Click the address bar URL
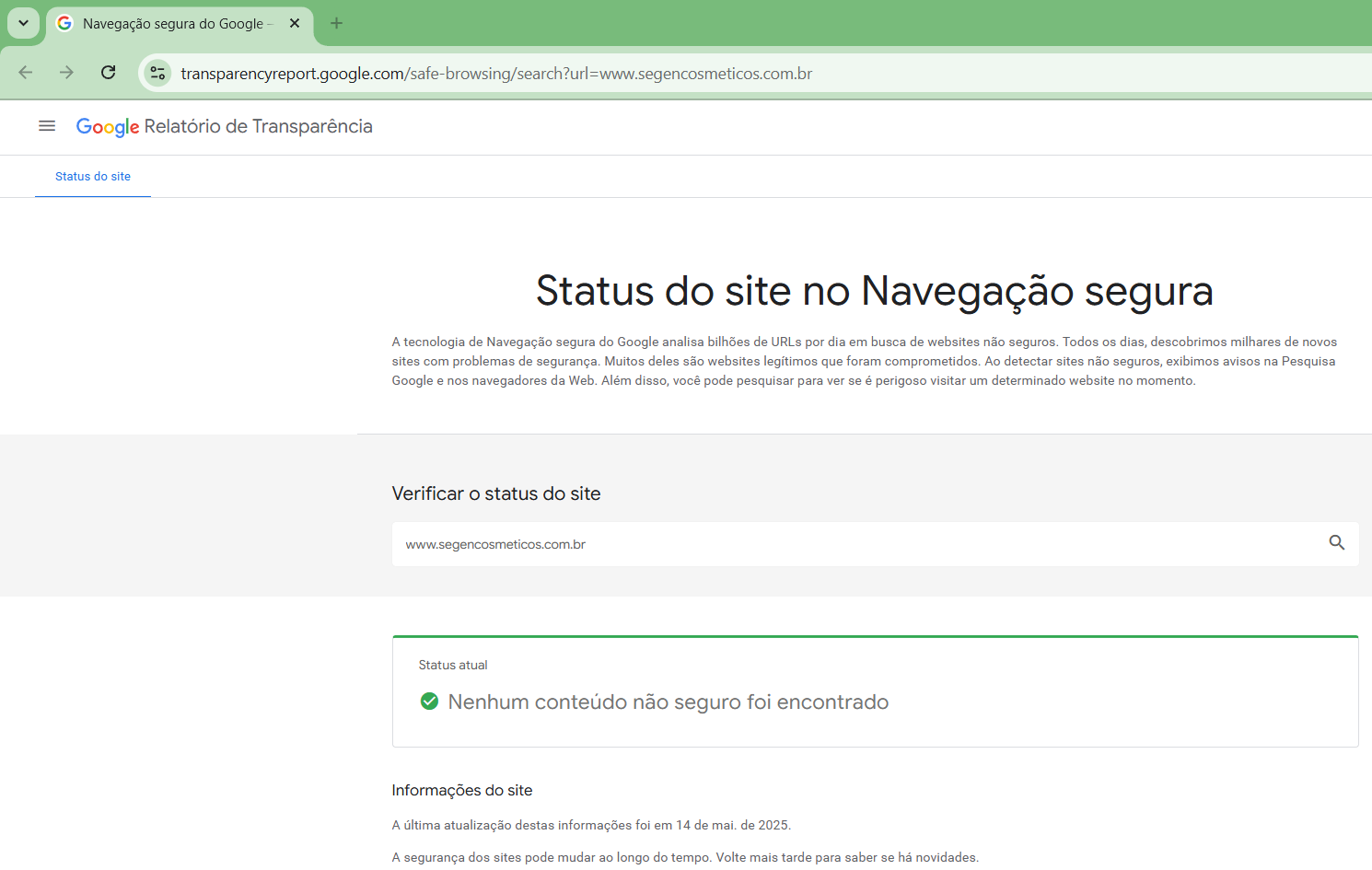1372x870 pixels. tap(496, 74)
